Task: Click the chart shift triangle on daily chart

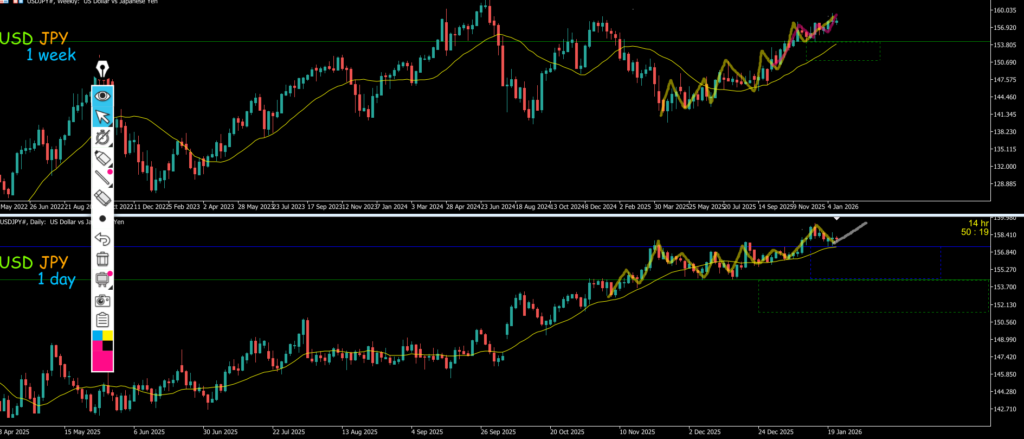Action: click(838, 218)
